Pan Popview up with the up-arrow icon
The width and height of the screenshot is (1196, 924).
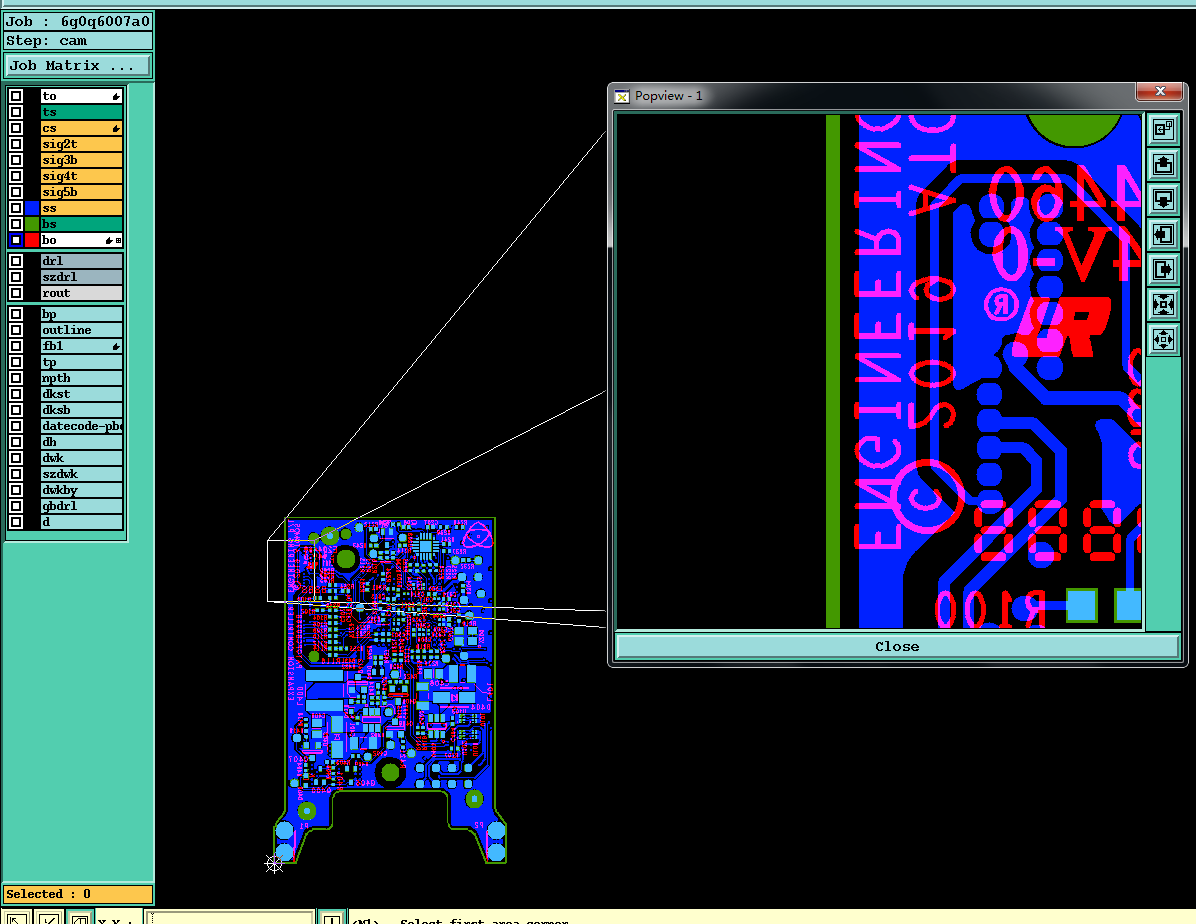pyautogui.click(x=1163, y=164)
